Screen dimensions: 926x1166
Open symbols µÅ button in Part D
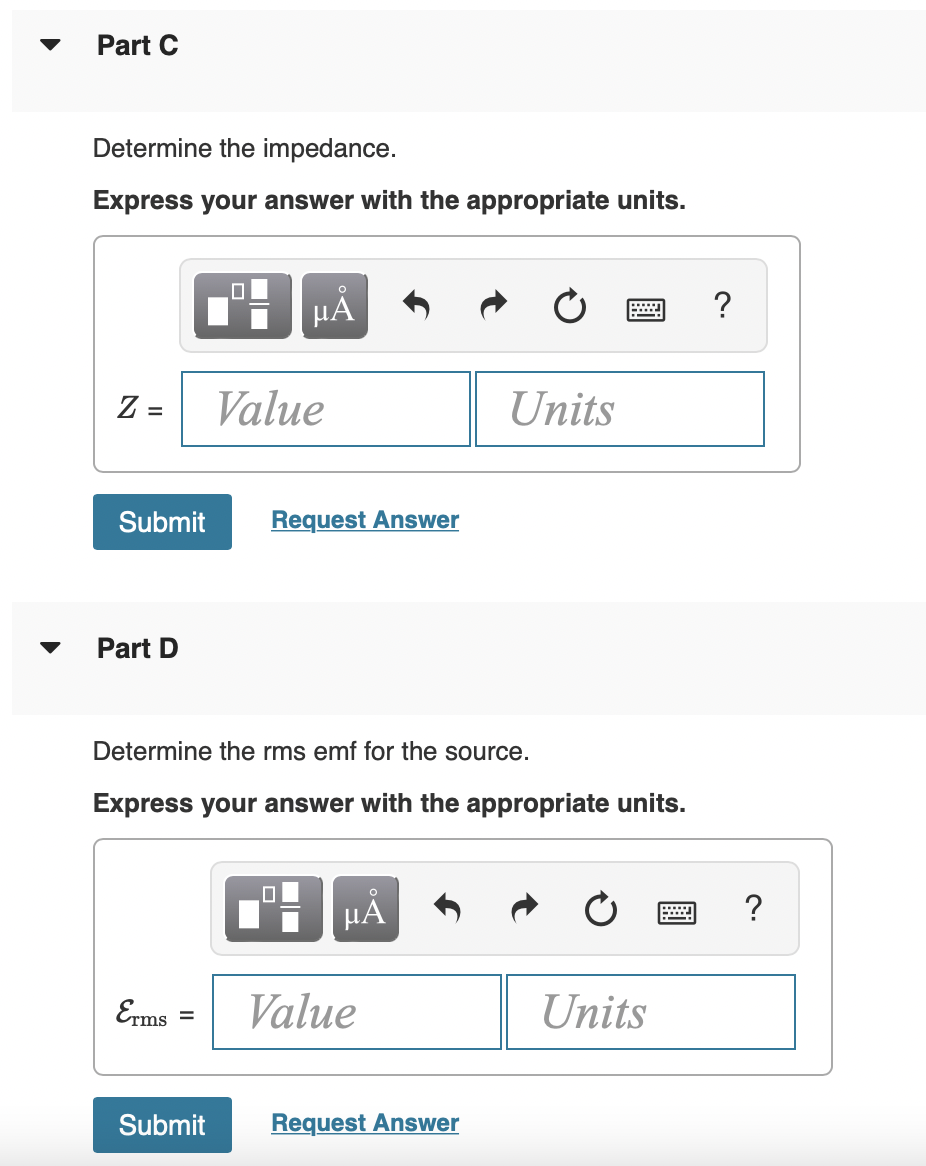pyautogui.click(x=366, y=909)
